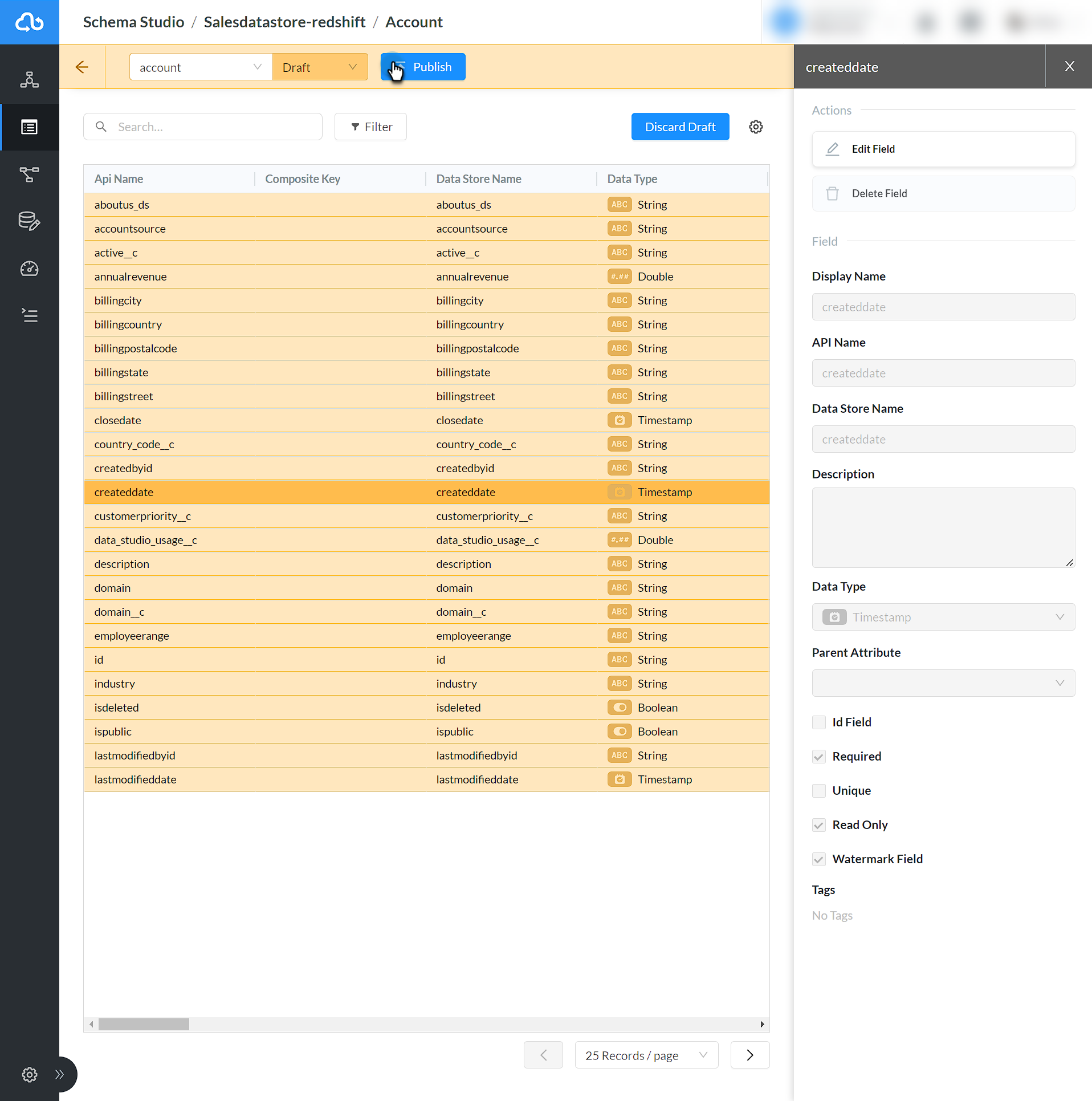The height and width of the screenshot is (1101, 1092).
Task: Select the lastmodifiedbyid Api Name cell
Action: pyautogui.click(x=170, y=755)
